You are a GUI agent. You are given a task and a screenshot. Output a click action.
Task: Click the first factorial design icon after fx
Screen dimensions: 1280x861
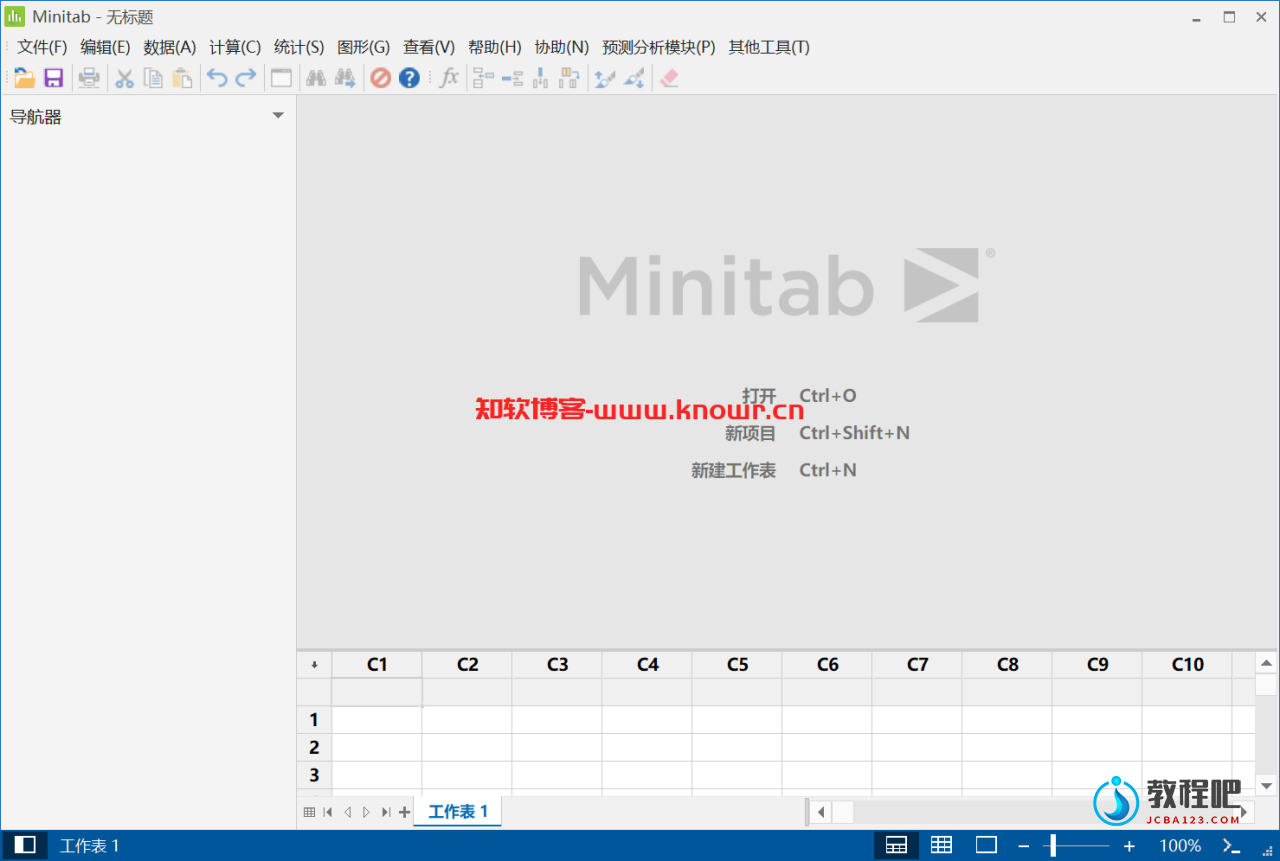484,78
